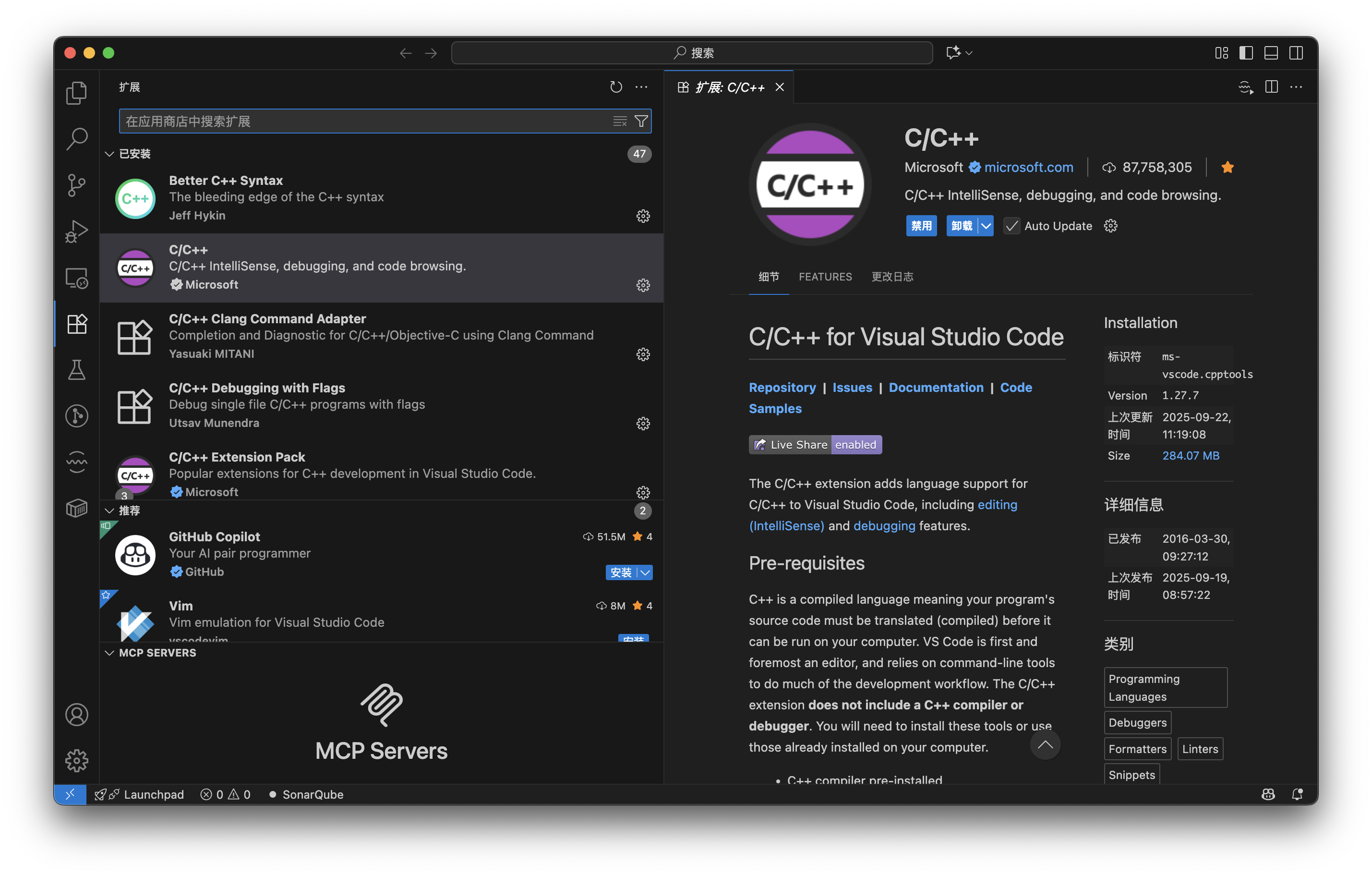
Task: Open gear menu for Better C++ Syntax
Action: [x=643, y=216]
